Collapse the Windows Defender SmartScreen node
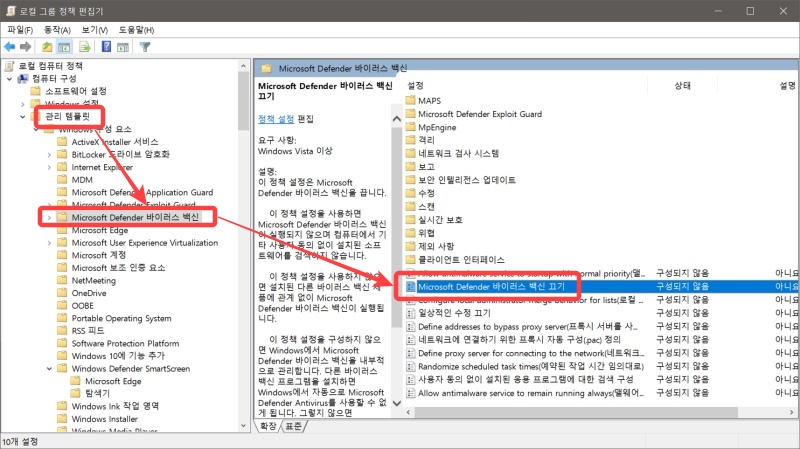The image size is (800, 449). pyautogui.click(x=49, y=368)
